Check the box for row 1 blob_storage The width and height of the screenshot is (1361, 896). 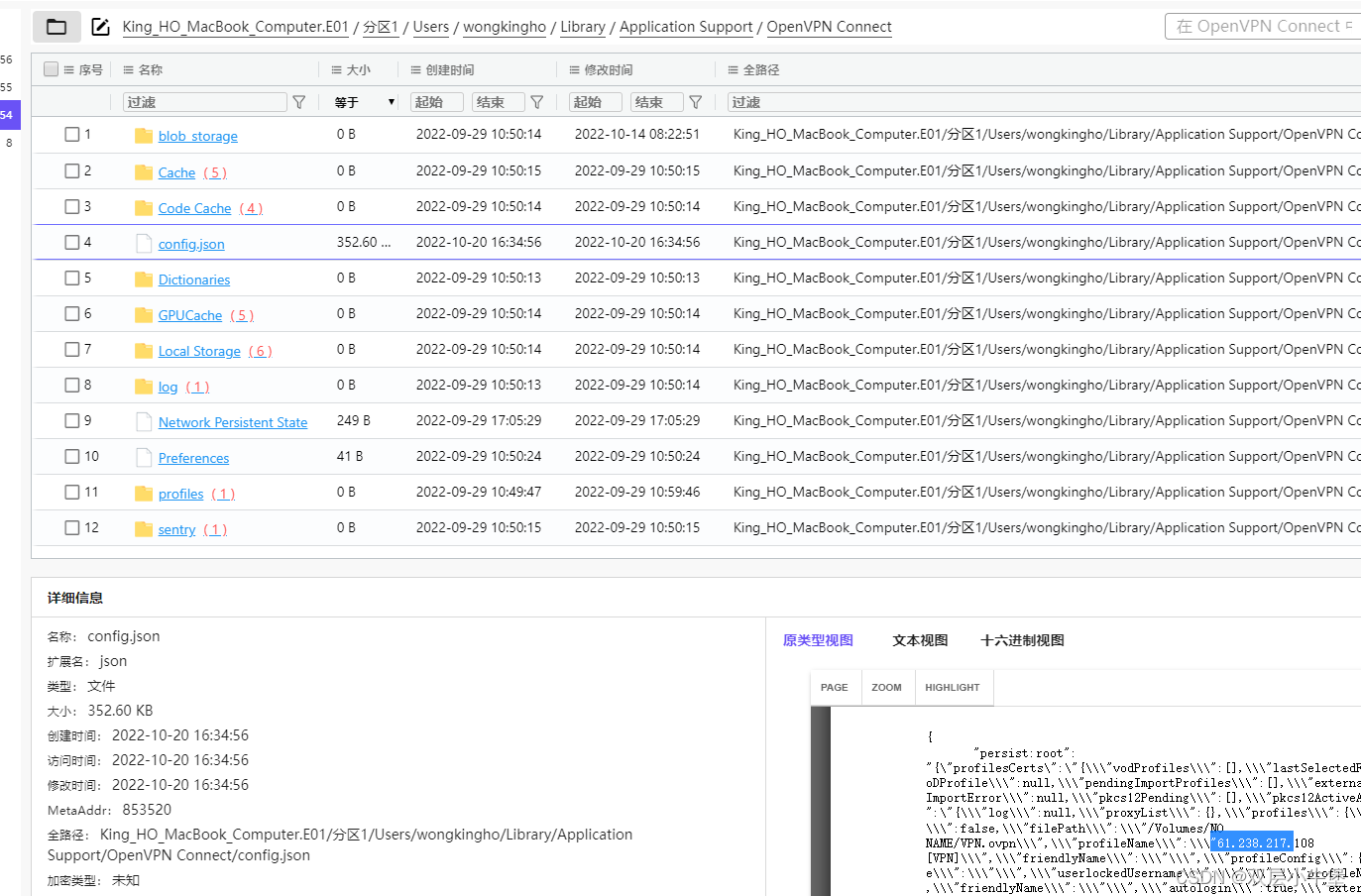pos(72,135)
